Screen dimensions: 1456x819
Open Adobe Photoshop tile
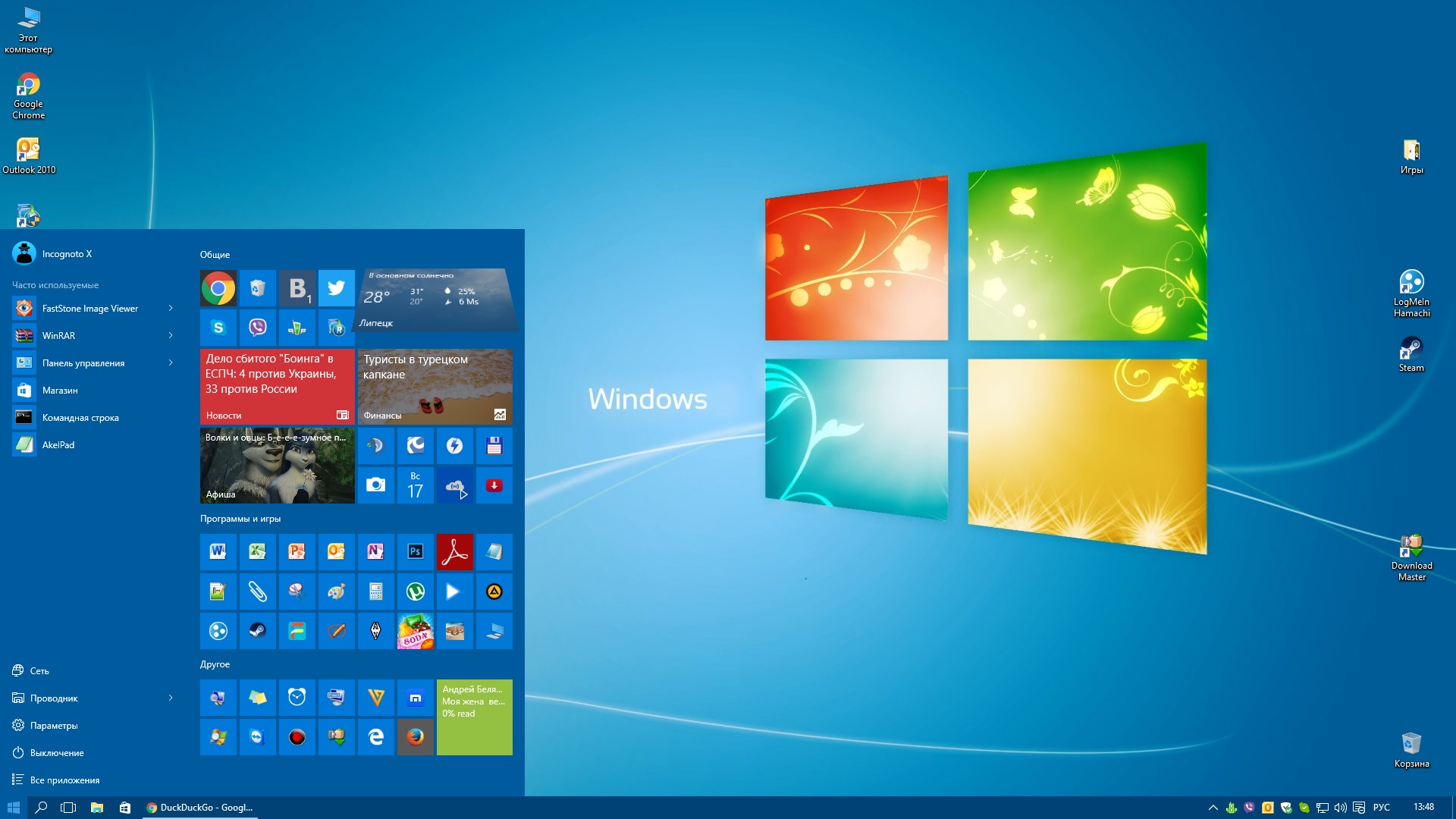[415, 551]
